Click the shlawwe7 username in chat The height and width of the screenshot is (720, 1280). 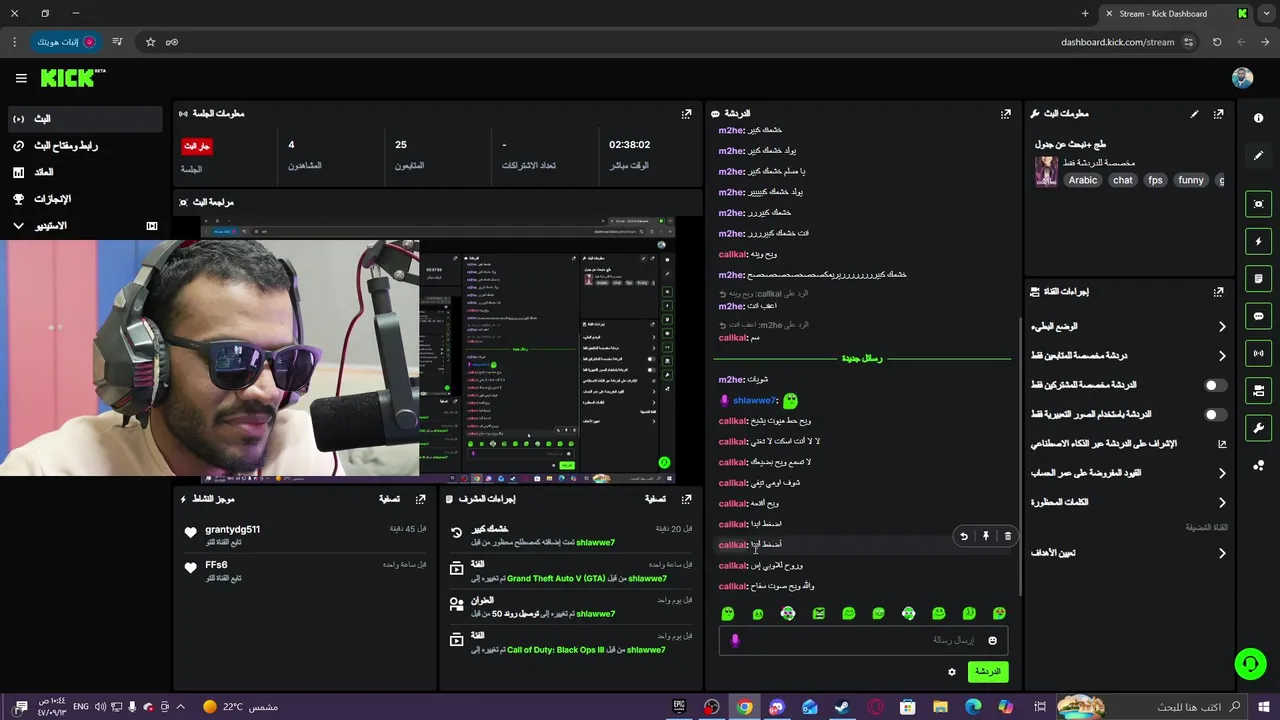tap(754, 401)
